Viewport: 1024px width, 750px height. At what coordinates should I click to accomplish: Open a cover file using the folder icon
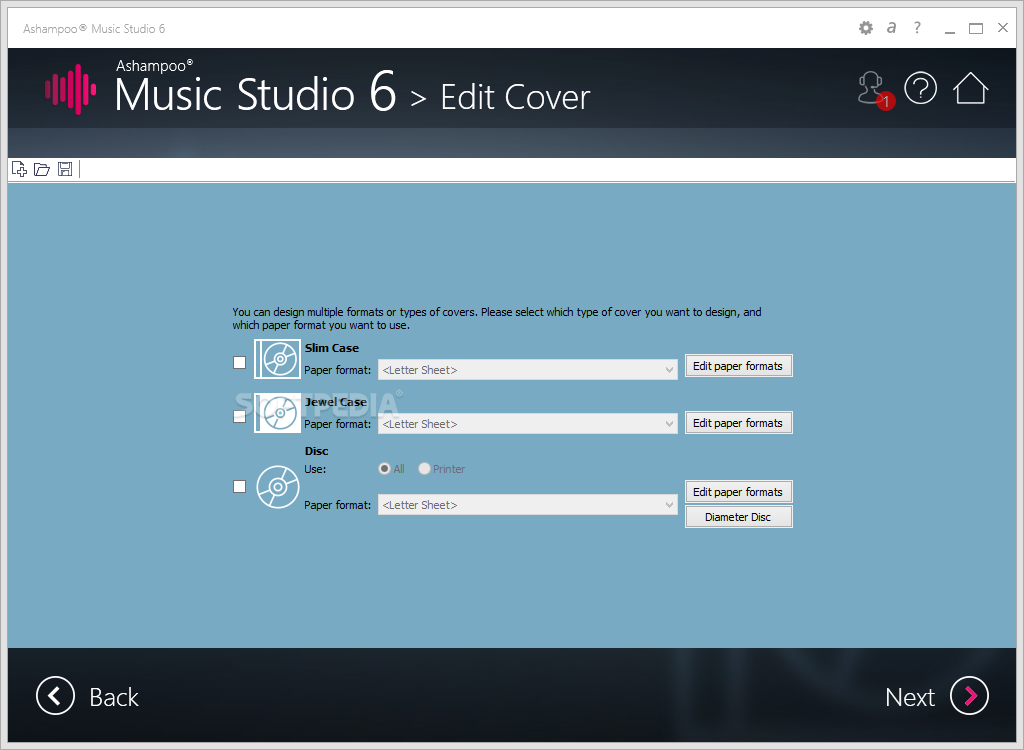[42, 169]
